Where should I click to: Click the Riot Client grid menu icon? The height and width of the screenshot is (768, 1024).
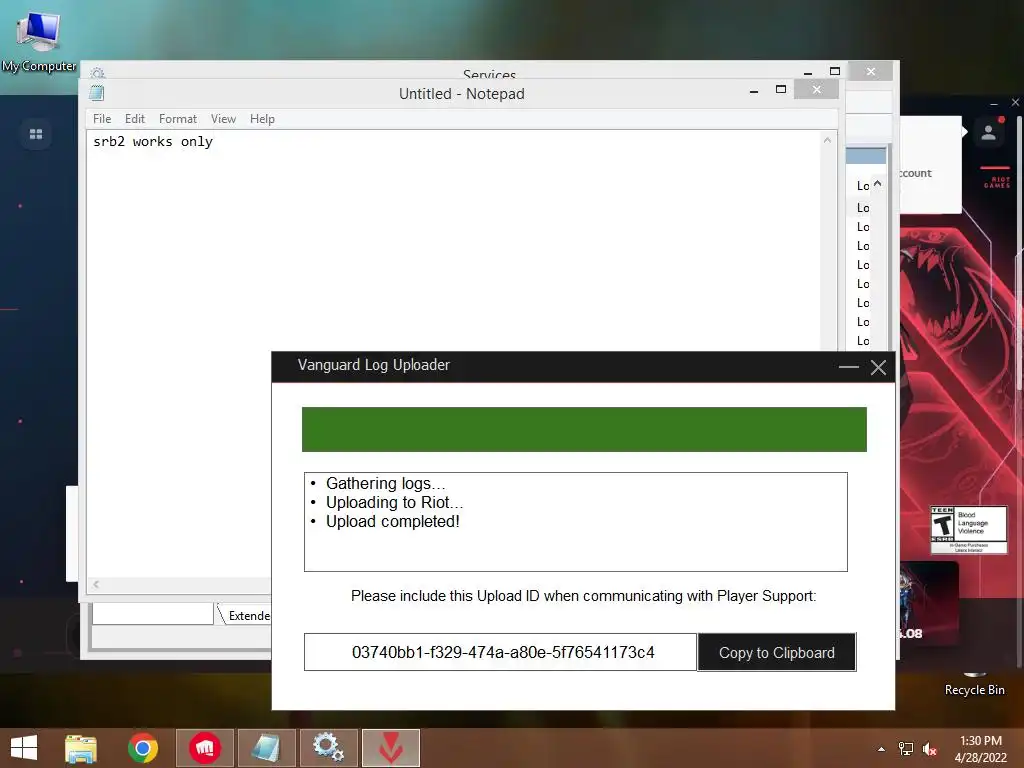point(36,134)
